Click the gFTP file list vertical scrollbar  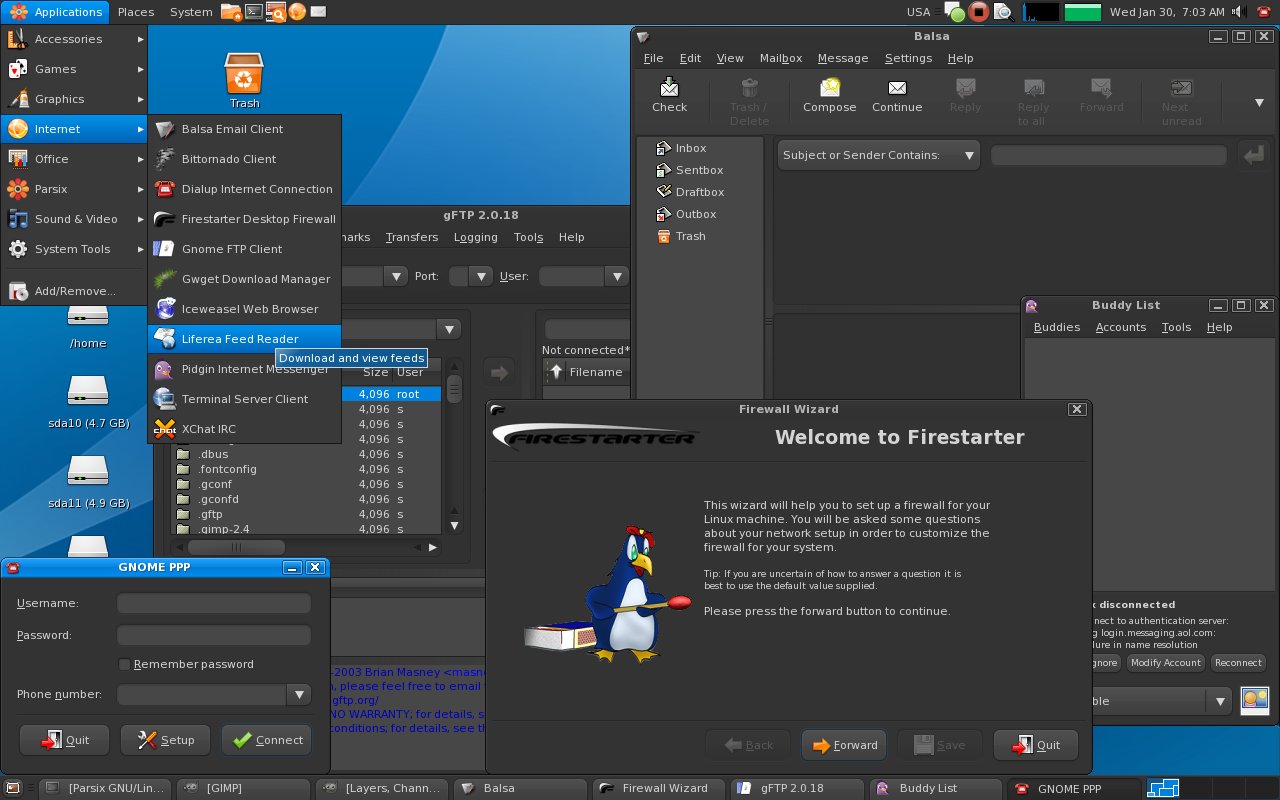point(454,448)
